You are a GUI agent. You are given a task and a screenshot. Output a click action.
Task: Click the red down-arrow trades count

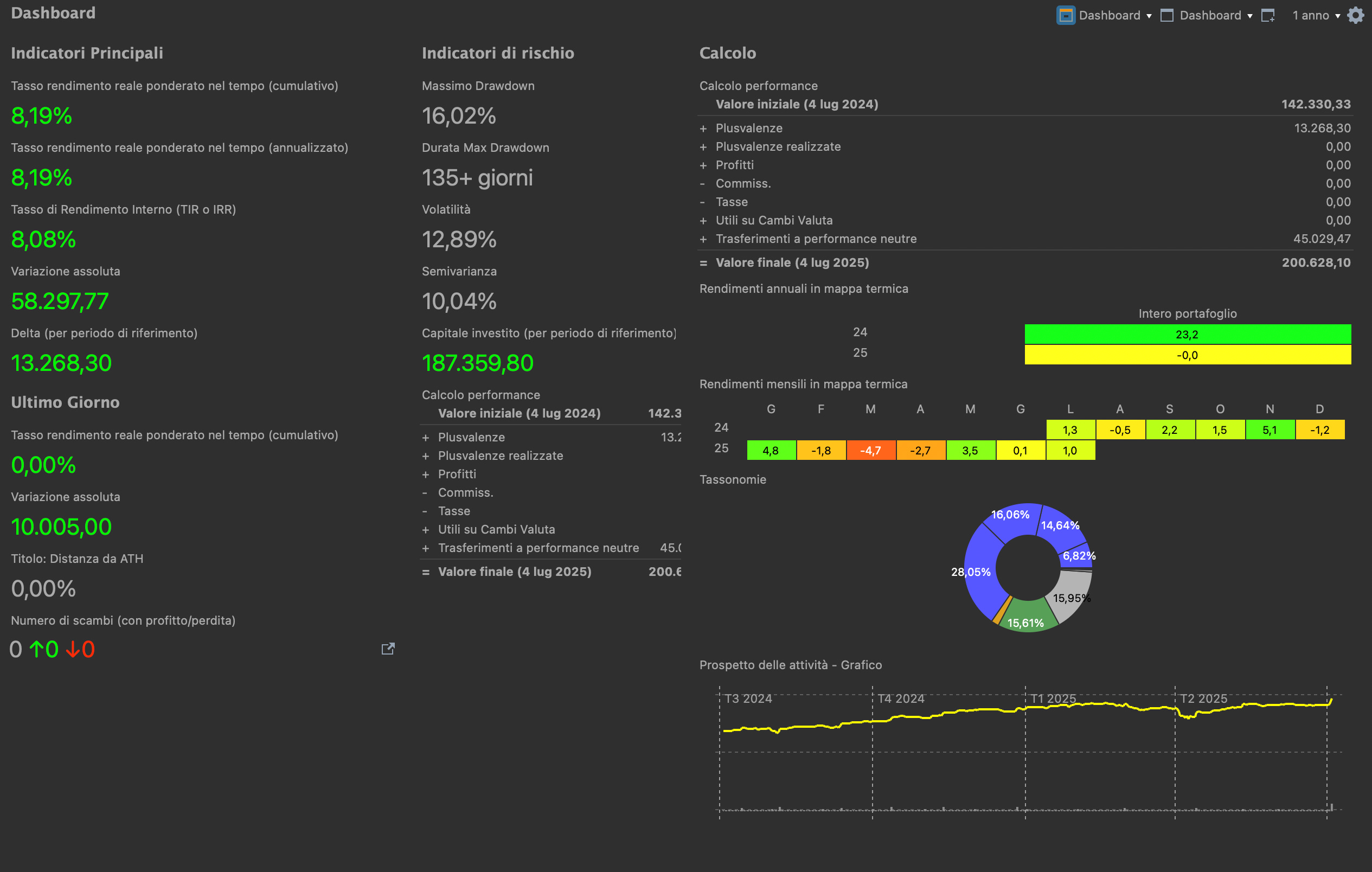click(80, 649)
